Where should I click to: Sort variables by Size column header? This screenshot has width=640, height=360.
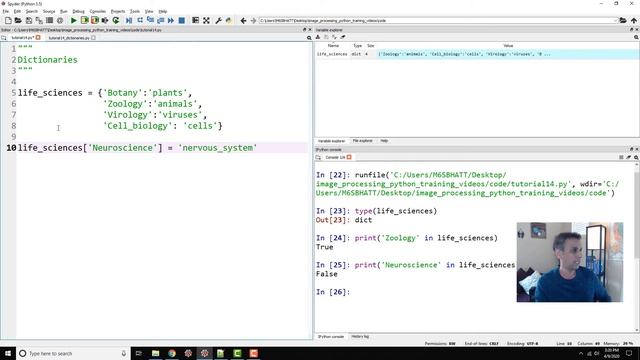(x=371, y=46)
